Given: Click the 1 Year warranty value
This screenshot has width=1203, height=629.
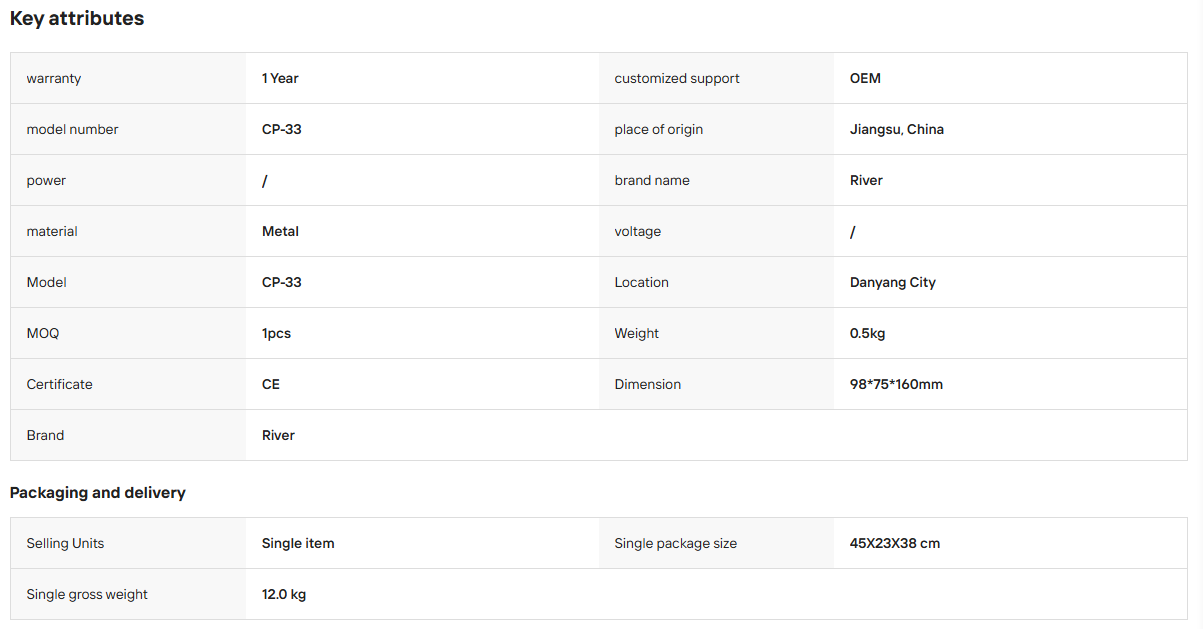Looking at the screenshot, I should (280, 78).
